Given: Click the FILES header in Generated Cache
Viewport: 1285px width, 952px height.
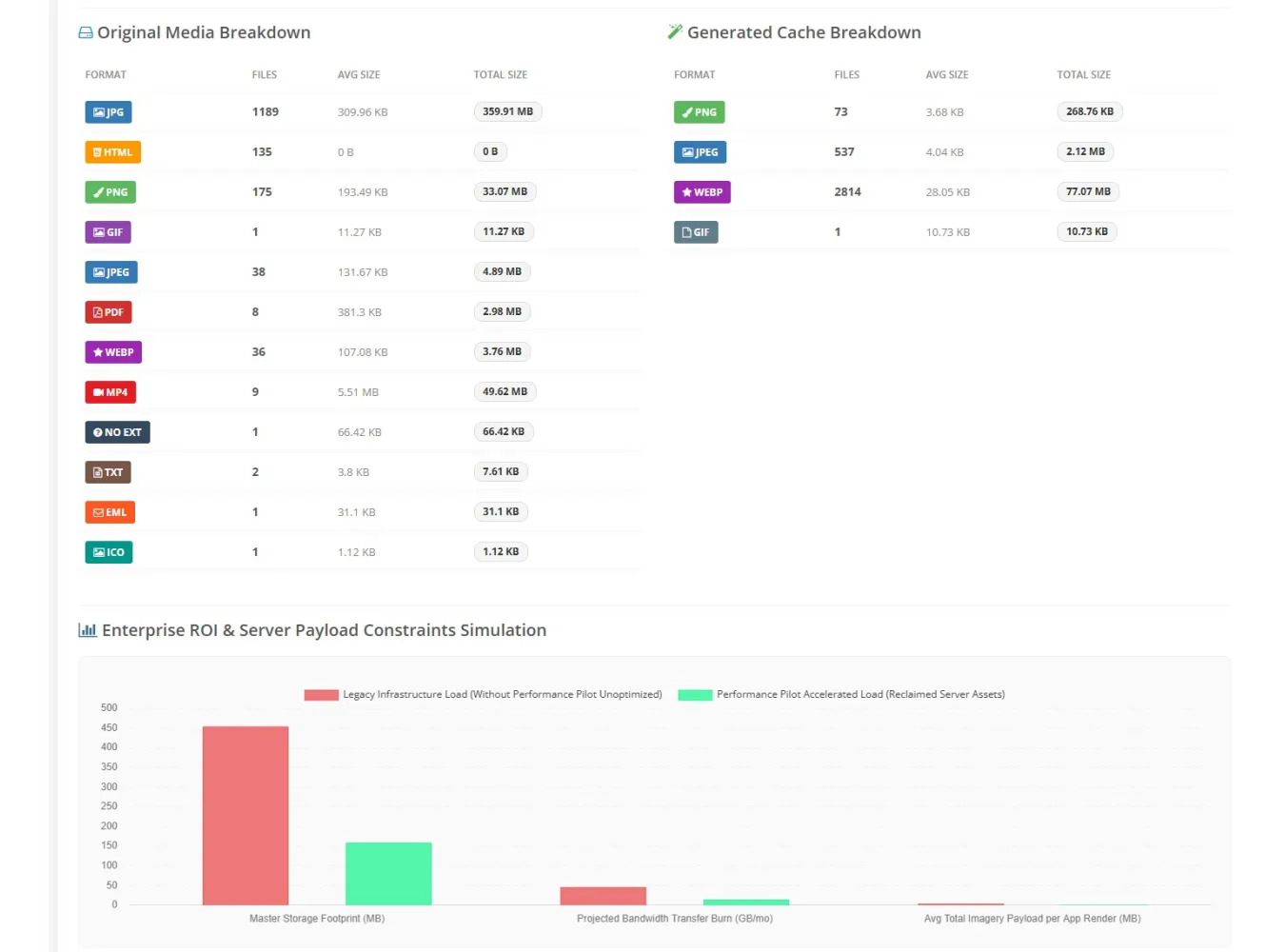Looking at the screenshot, I should [847, 74].
